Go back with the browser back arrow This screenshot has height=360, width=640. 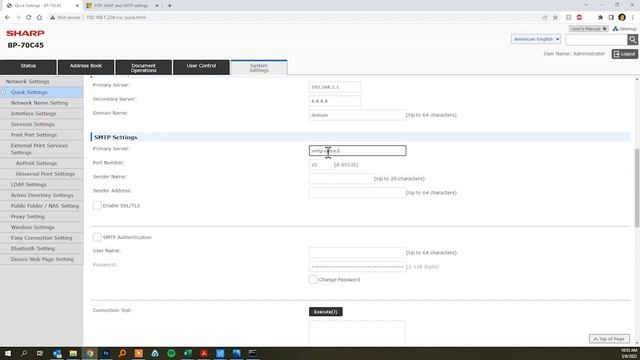pos(7,18)
